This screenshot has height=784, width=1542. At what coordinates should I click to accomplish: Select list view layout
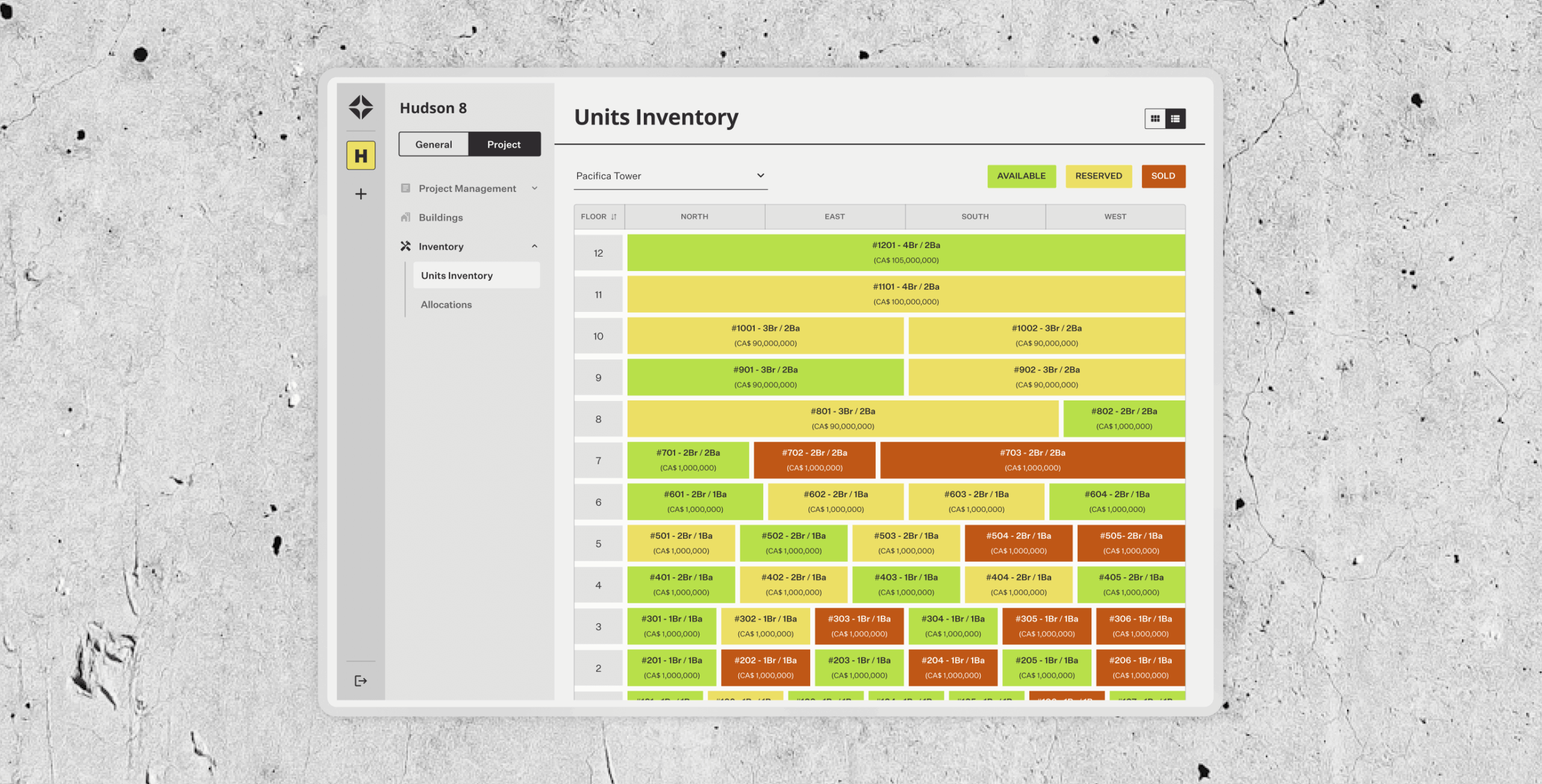coord(1176,119)
